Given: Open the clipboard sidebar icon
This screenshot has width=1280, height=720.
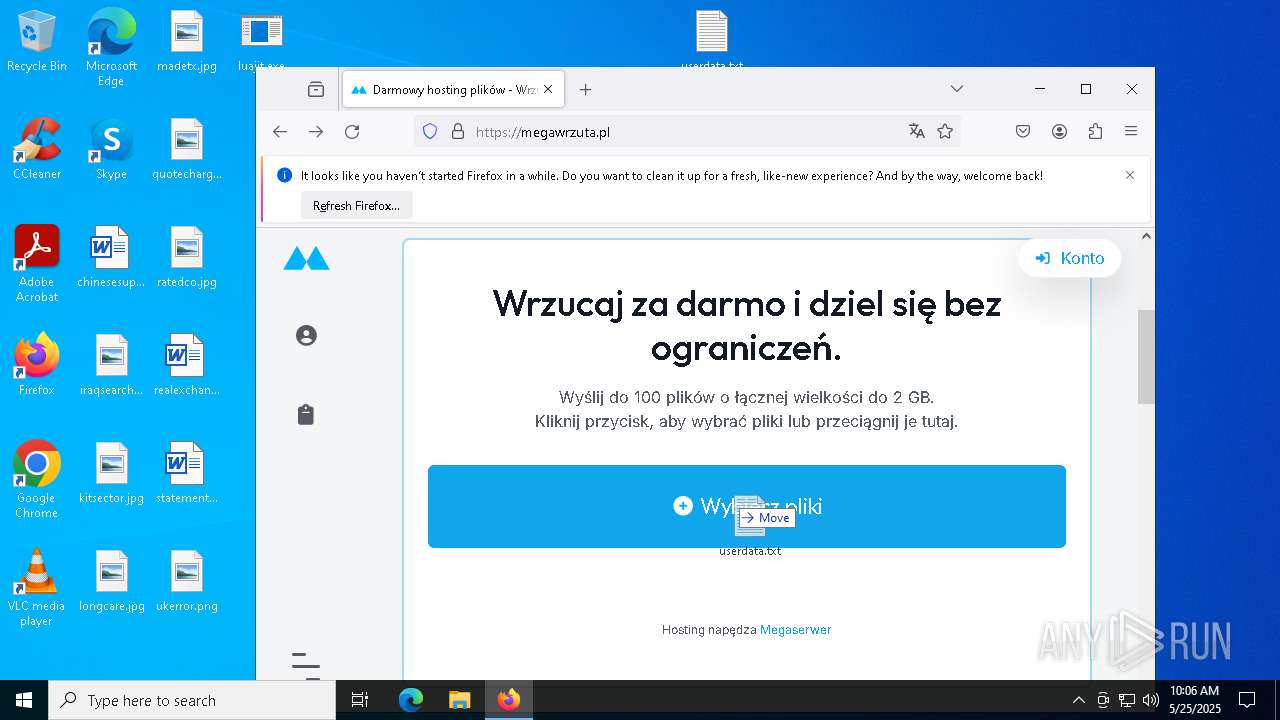Looking at the screenshot, I should click(x=306, y=414).
